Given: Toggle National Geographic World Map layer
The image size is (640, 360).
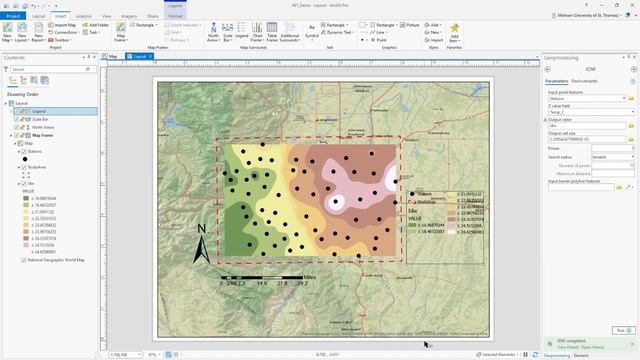Looking at the screenshot, I should tap(24, 260).
